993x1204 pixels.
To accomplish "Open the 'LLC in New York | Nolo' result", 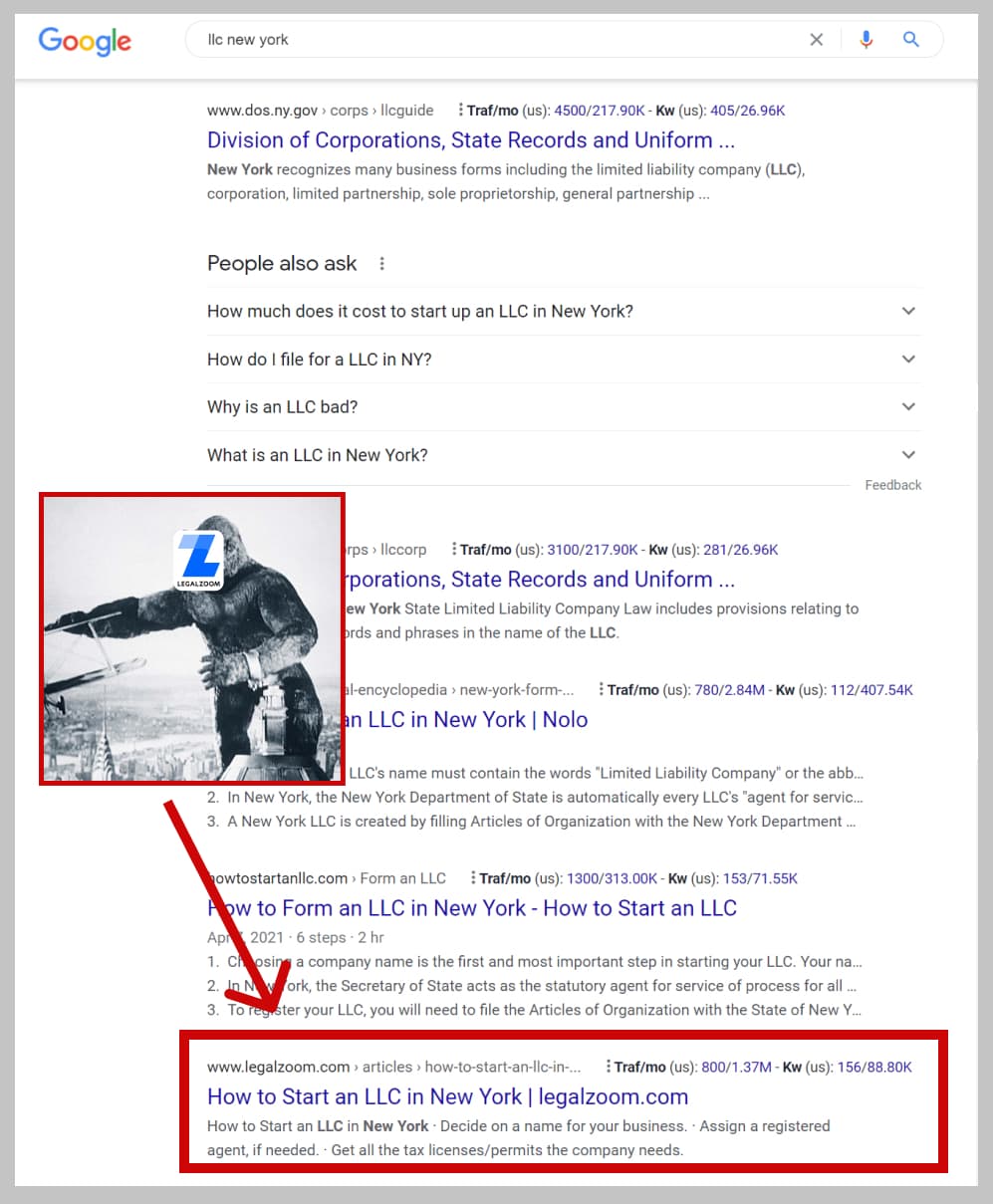I will pyautogui.click(x=466, y=720).
